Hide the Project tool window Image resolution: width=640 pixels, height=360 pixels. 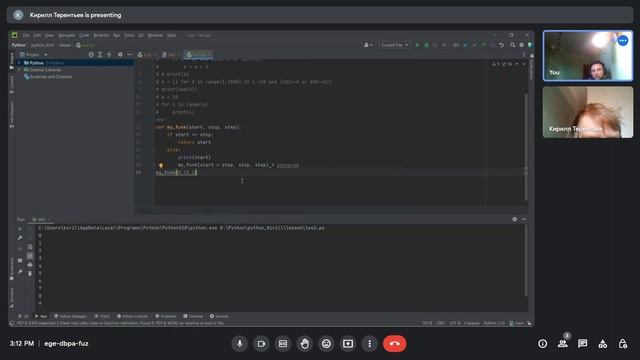pos(129,54)
